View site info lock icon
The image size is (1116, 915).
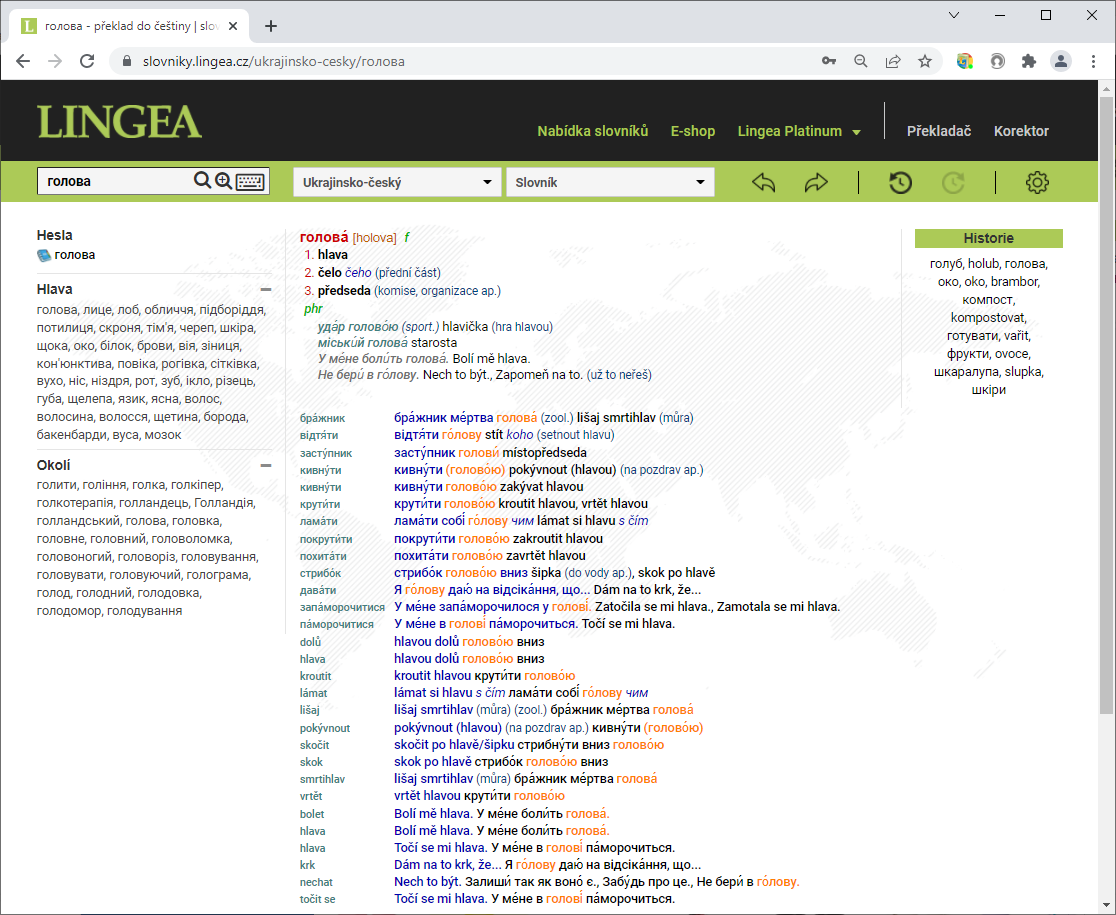click(x=127, y=61)
